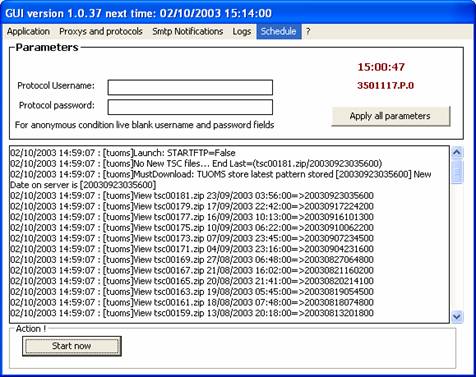Click the GUI version title bar

click(x=238, y=13)
